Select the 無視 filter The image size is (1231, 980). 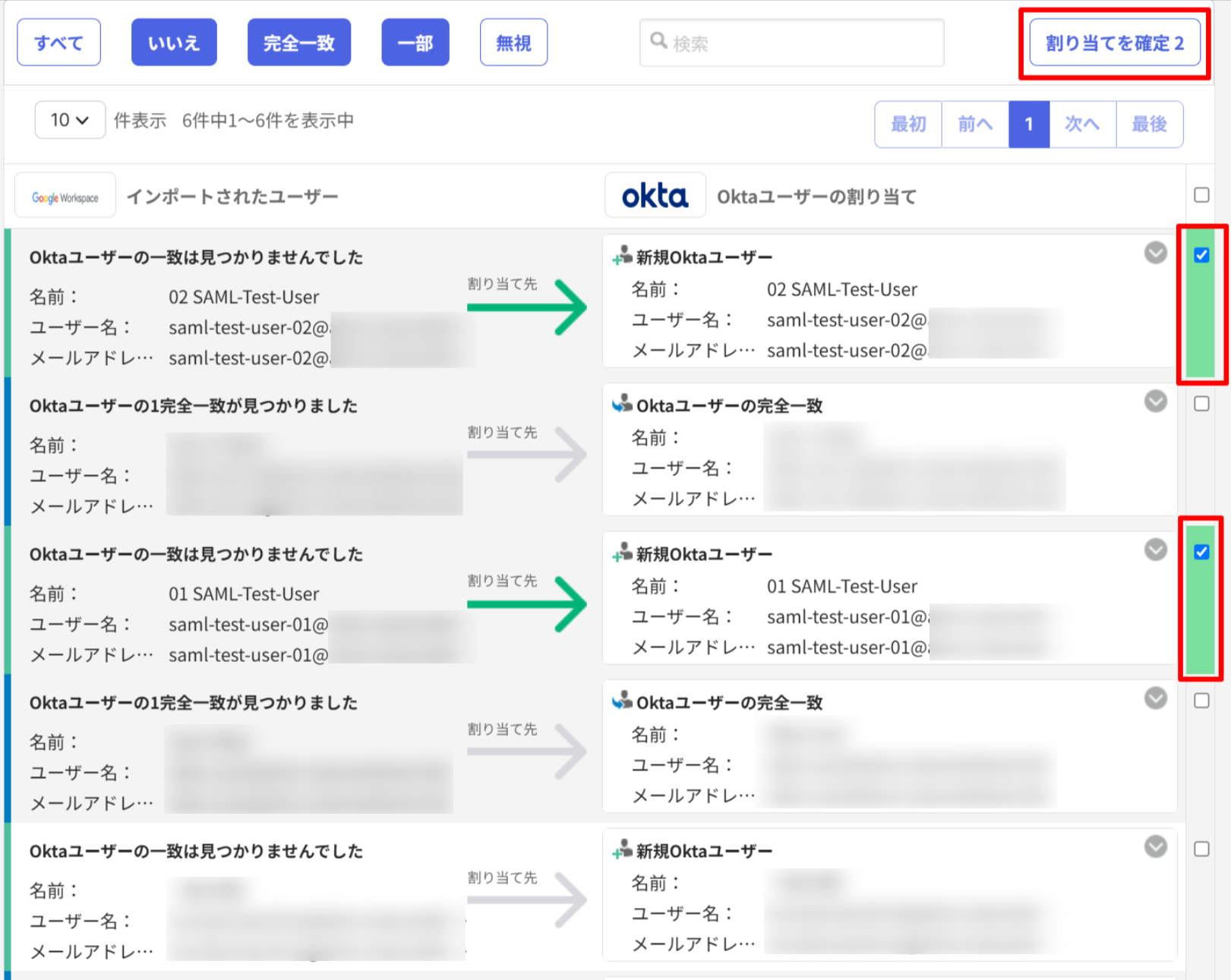click(x=513, y=42)
